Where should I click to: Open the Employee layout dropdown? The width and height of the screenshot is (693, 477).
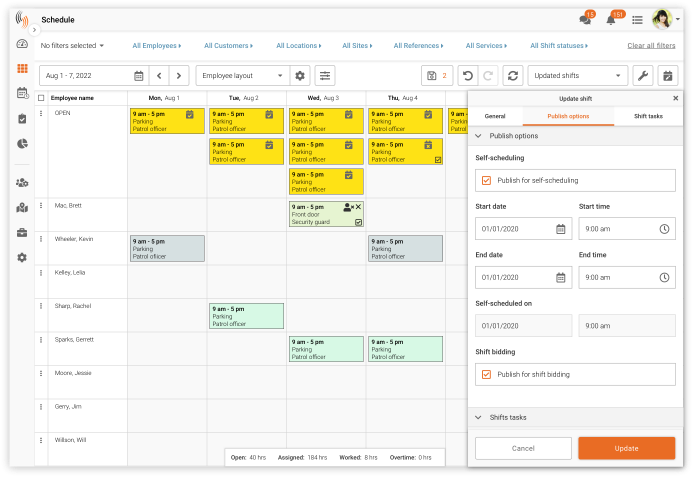(x=243, y=76)
